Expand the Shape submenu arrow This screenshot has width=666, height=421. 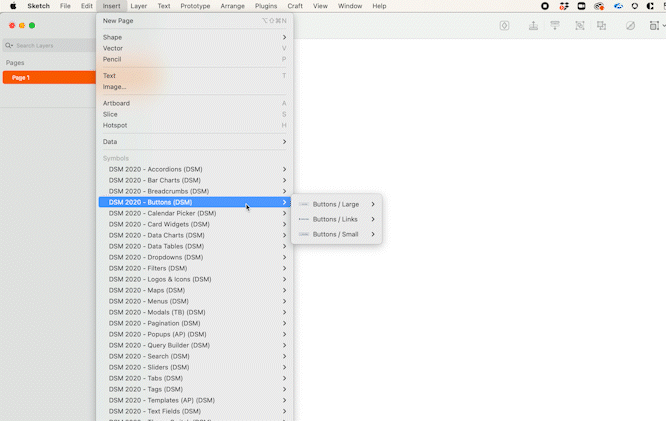284,37
